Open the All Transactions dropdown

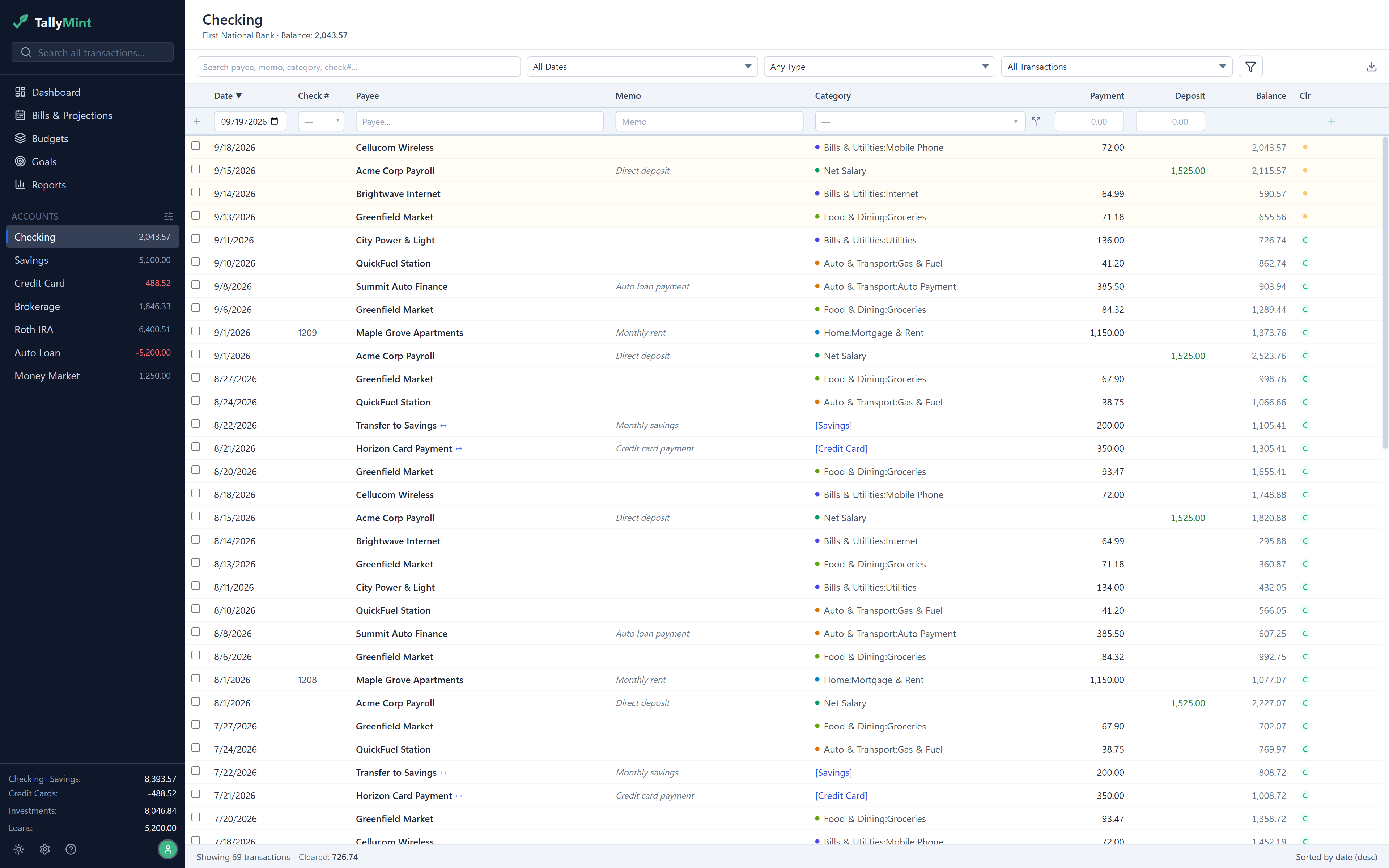(x=1116, y=67)
